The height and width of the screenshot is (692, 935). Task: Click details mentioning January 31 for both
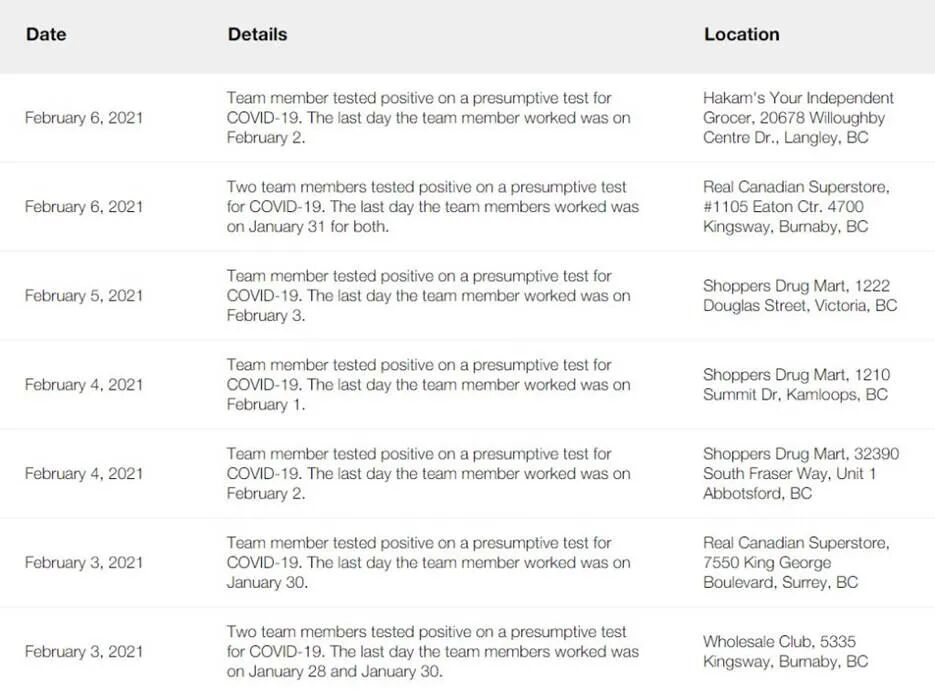(x=432, y=206)
